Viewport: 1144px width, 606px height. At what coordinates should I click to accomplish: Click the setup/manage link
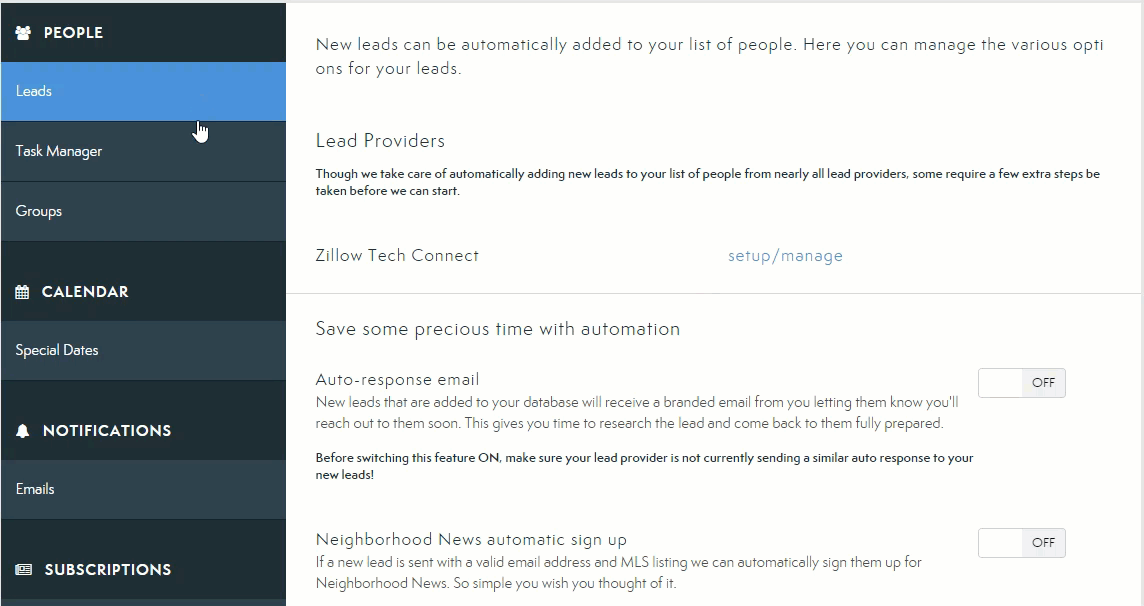785,256
